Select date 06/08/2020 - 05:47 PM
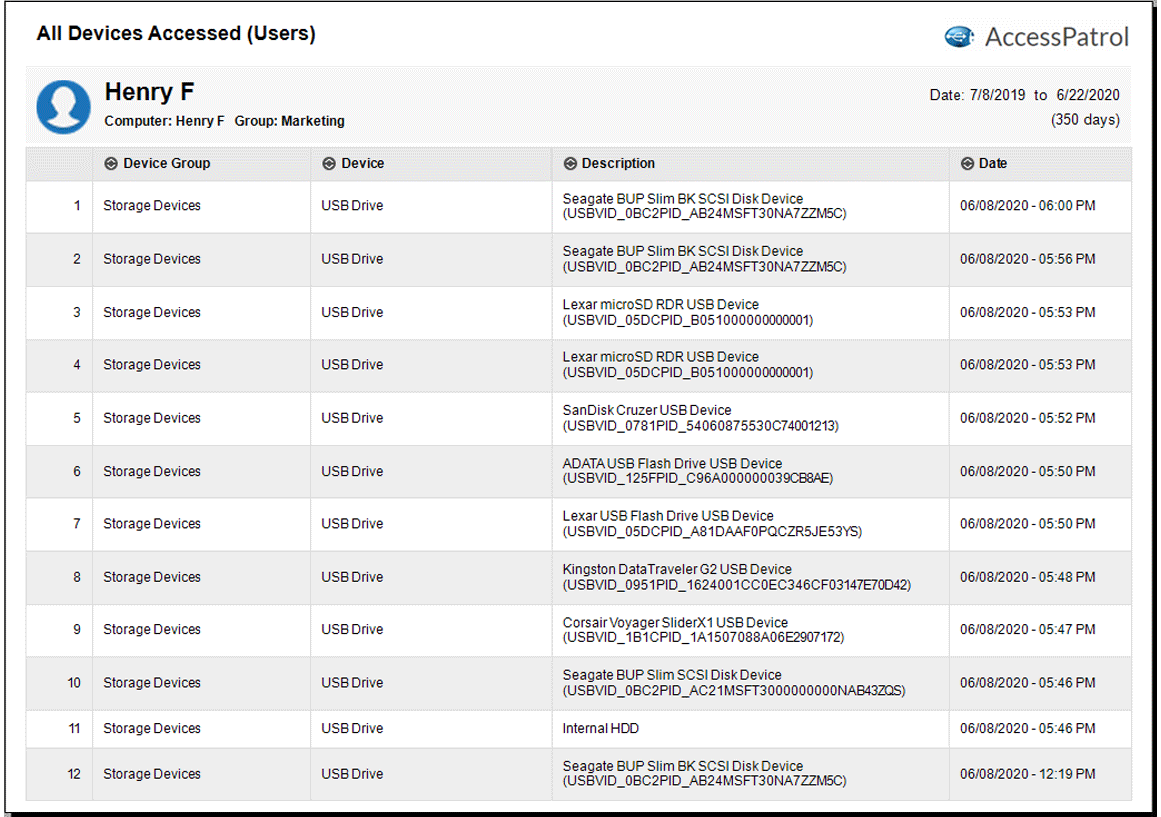 [1028, 630]
